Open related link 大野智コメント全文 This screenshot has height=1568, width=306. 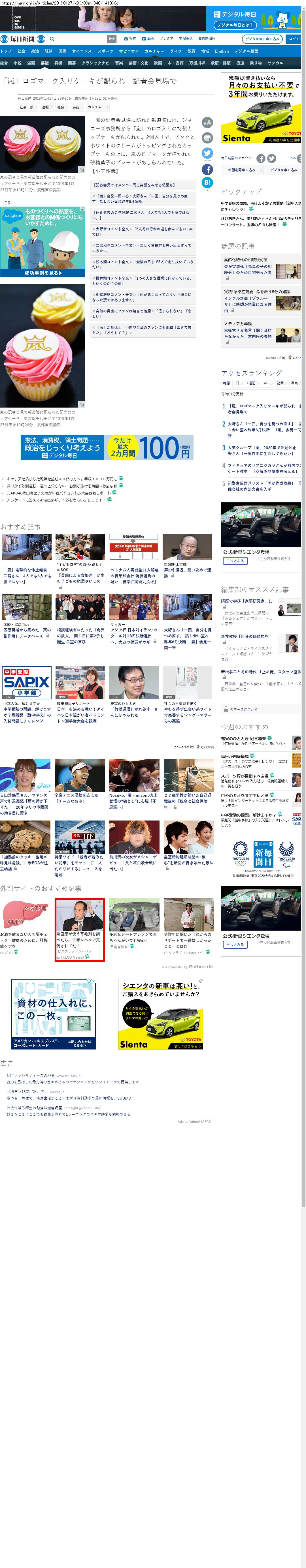143,231
